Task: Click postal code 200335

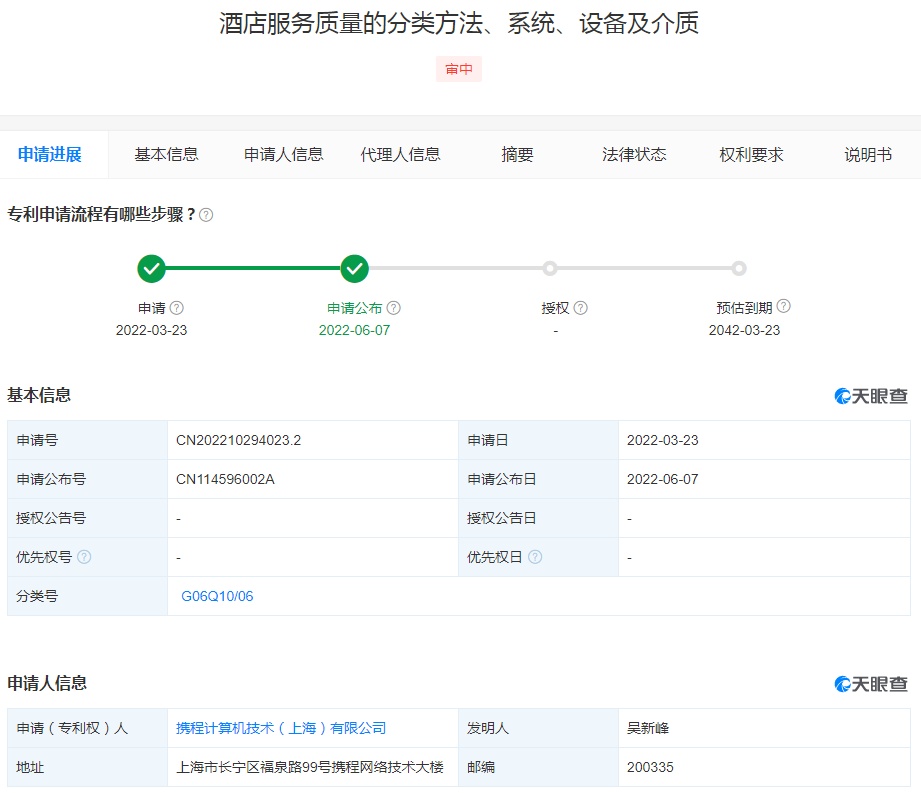Action: tap(650, 767)
